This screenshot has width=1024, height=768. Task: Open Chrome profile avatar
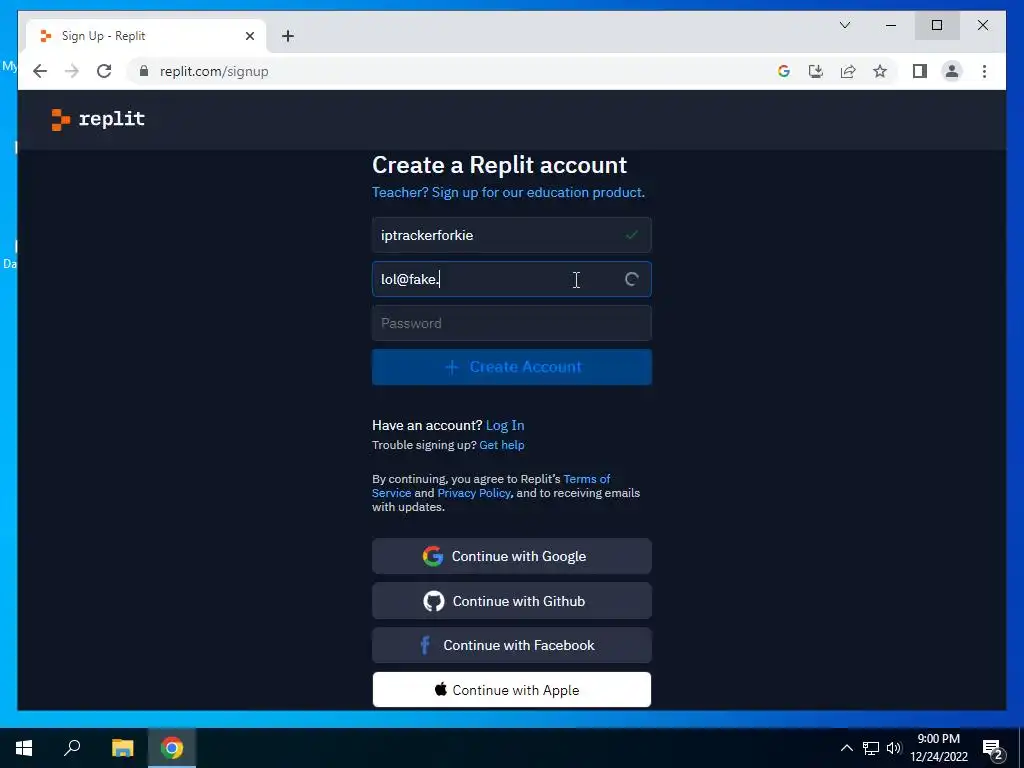pyautogui.click(x=952, y=71)
